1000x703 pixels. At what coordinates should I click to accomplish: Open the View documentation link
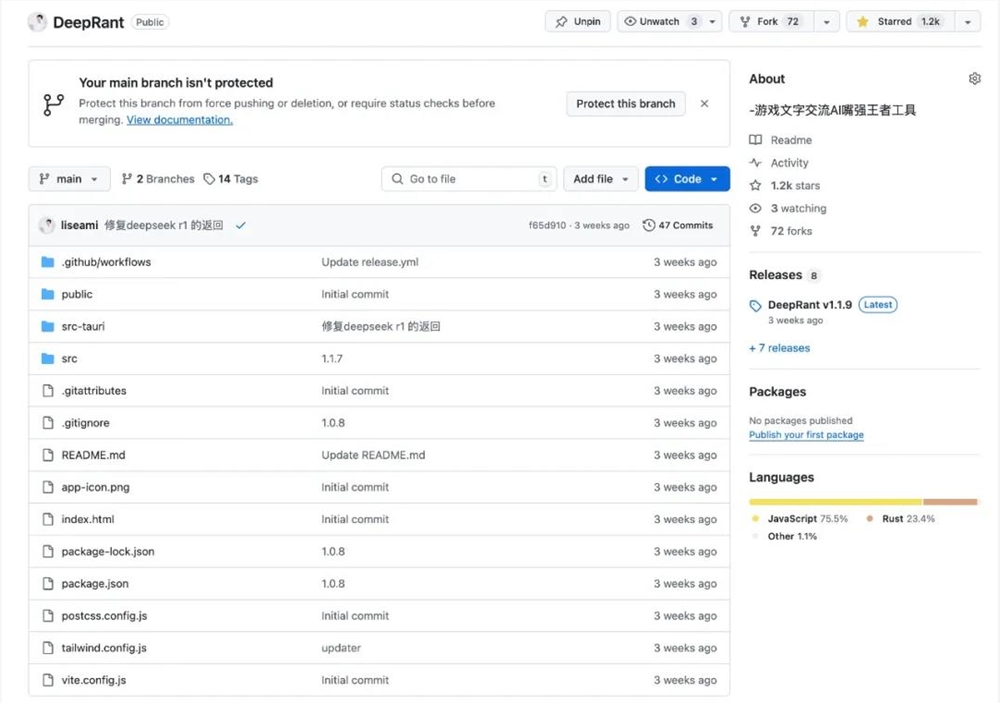(179, 120)
